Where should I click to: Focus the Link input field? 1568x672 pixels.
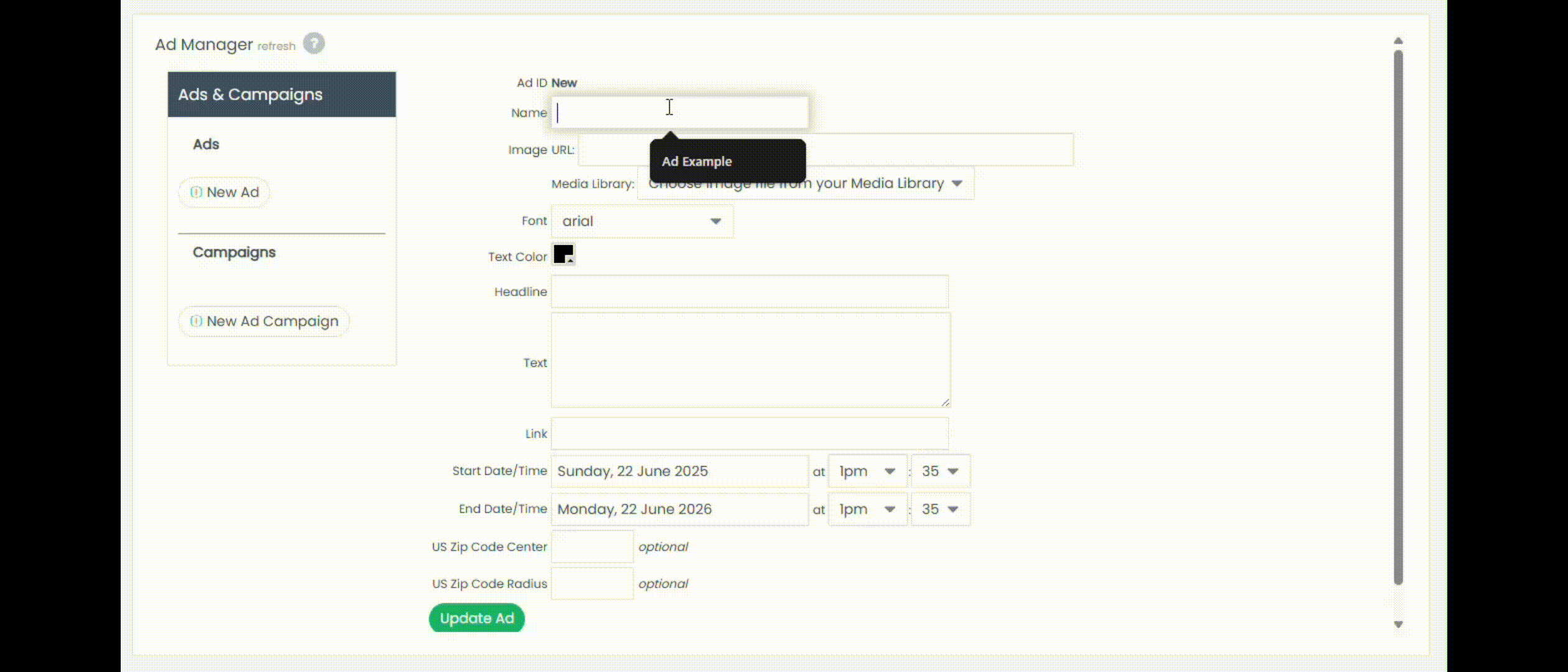[x=749, y=434]
